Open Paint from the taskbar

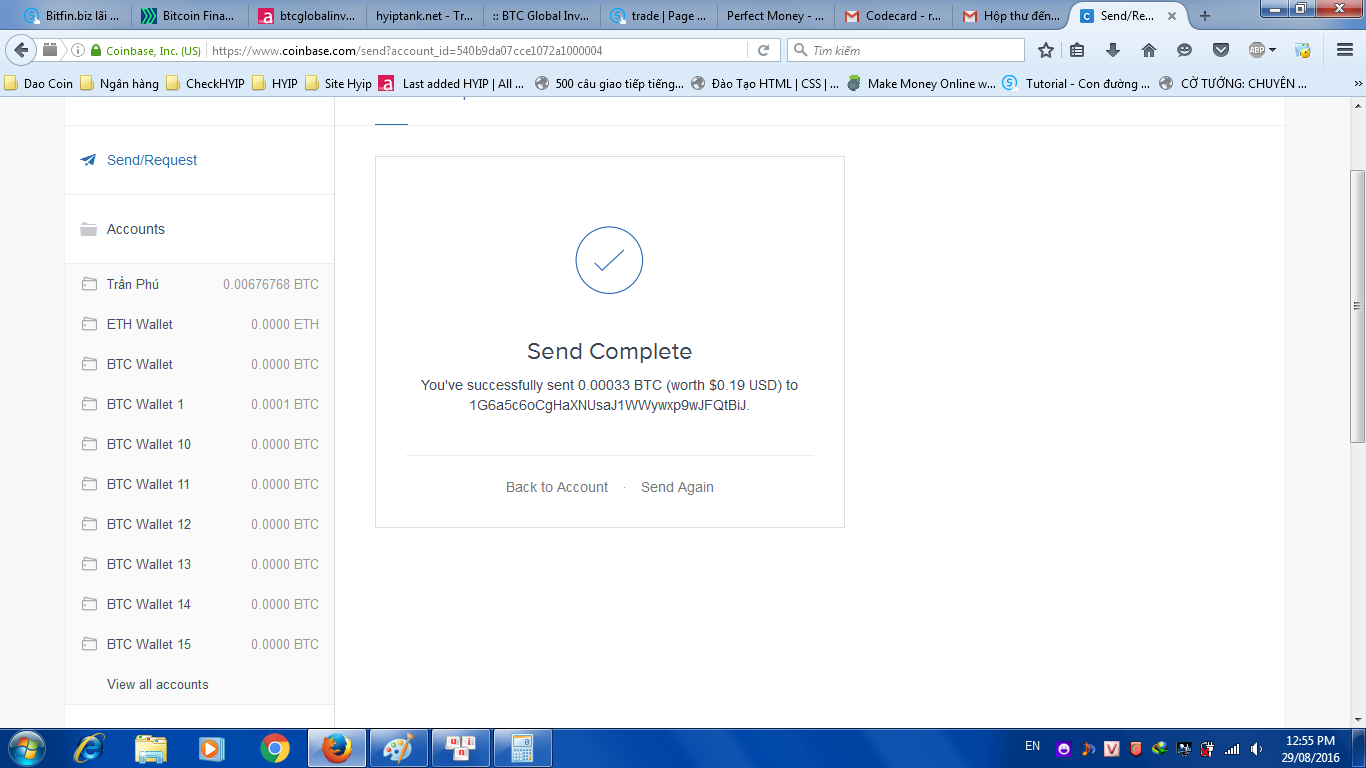tap(399, 748)
